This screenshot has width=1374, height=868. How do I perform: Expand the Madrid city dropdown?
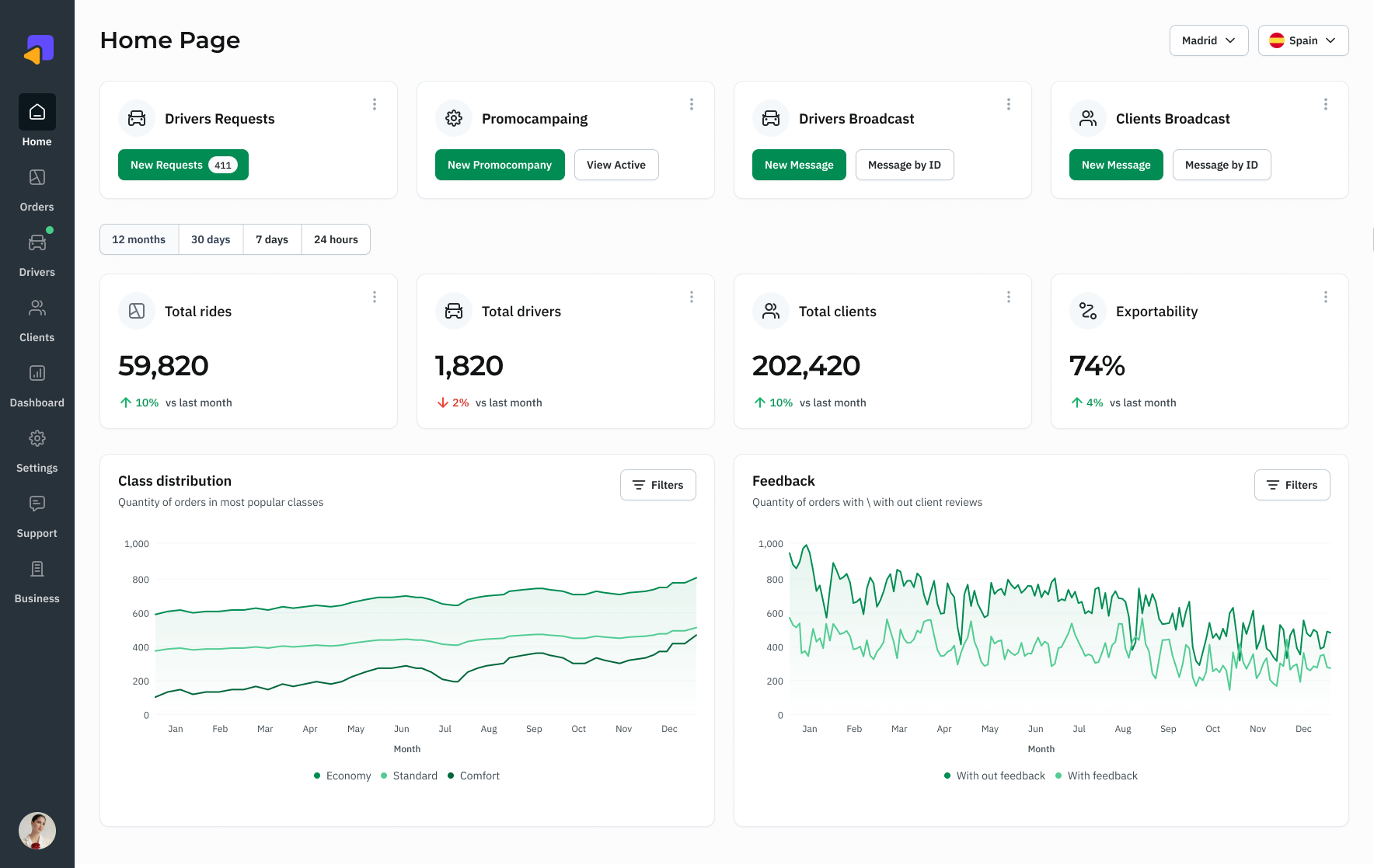tap(1208, 40)
